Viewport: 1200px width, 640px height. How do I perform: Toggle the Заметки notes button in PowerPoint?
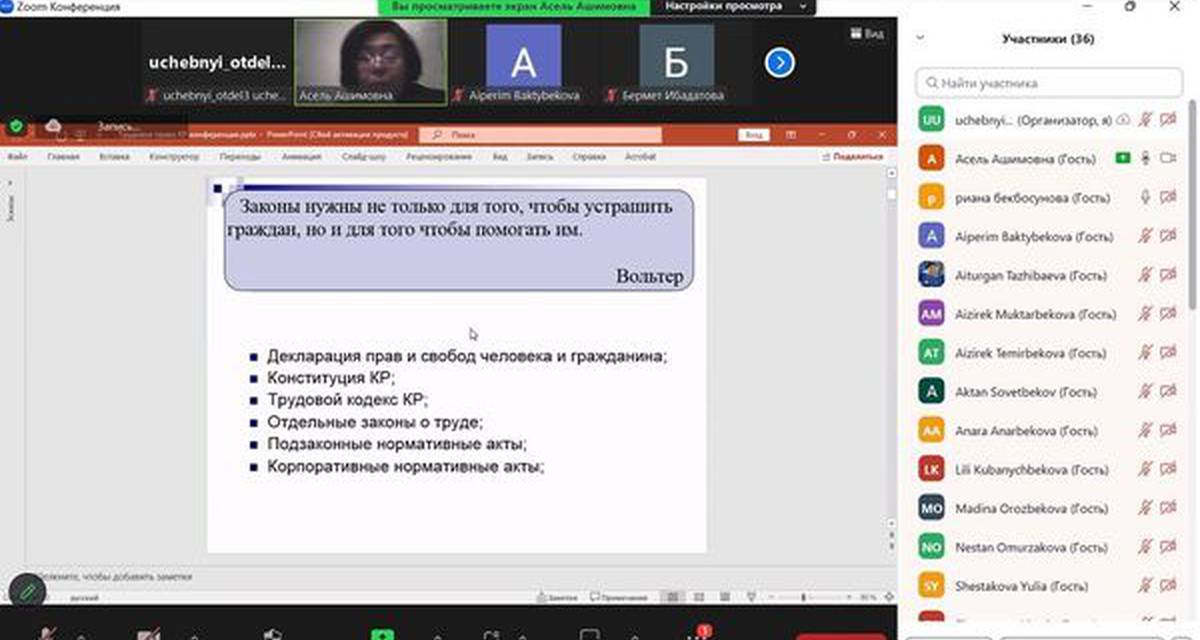[x=558, y=597]
